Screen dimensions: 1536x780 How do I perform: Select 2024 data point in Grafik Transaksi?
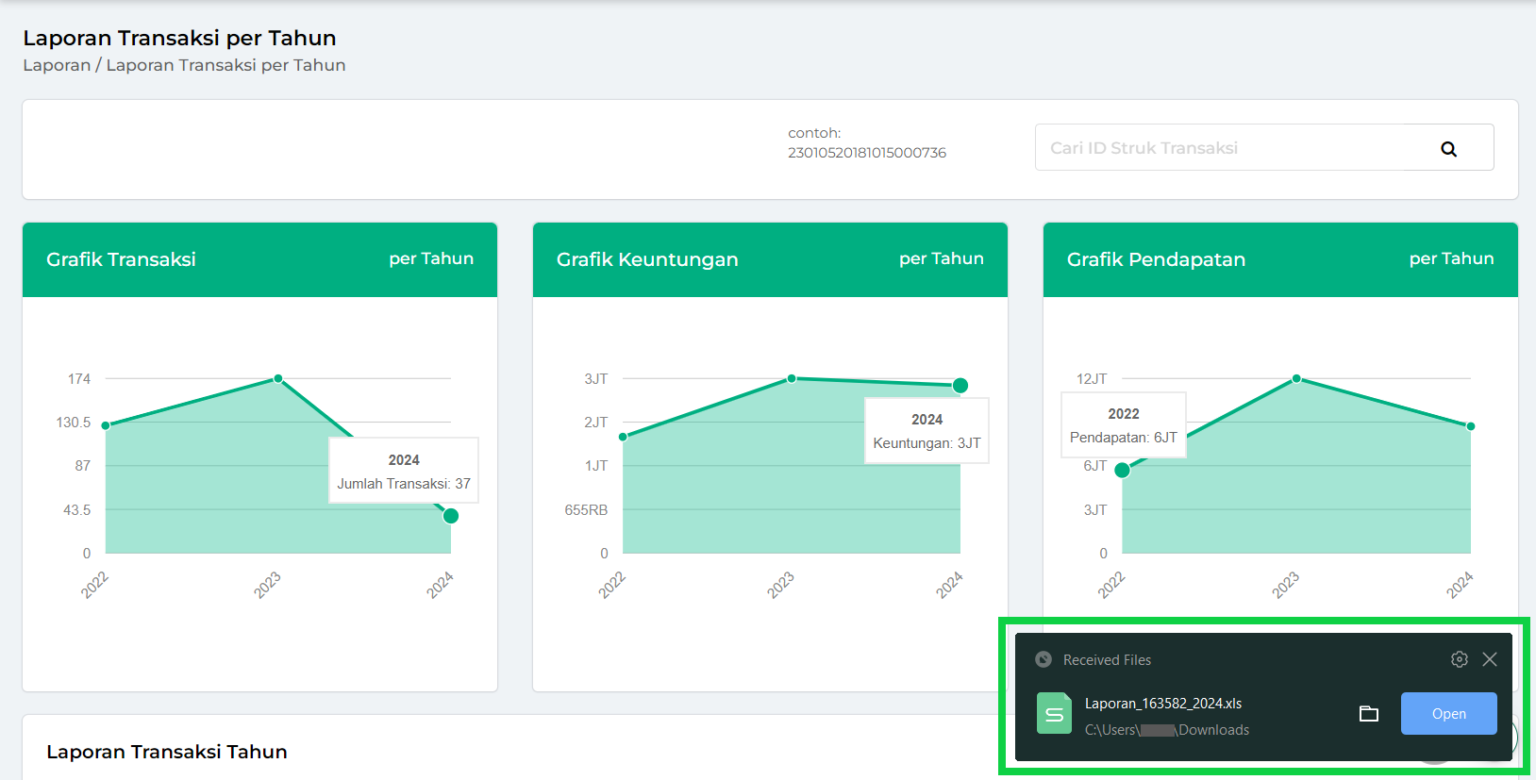coord(451,516)
